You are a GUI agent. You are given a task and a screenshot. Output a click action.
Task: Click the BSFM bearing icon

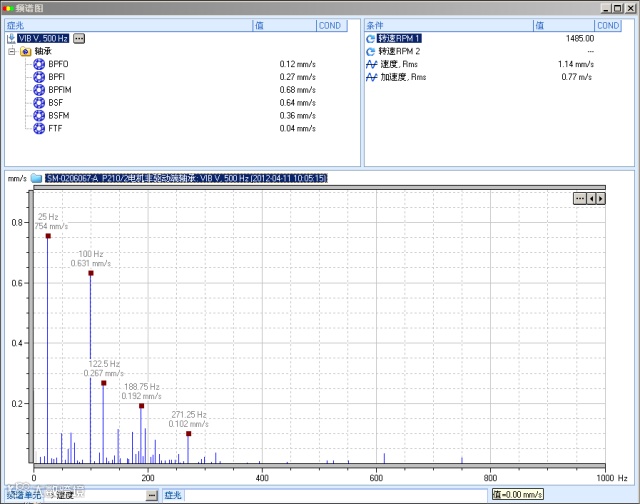point(39,115)
